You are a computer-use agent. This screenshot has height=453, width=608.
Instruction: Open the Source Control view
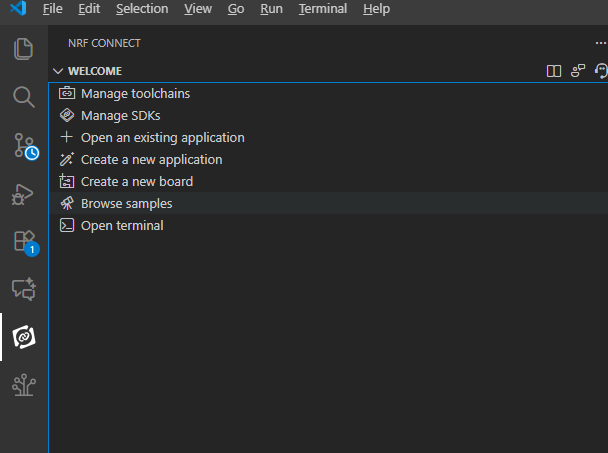pos(25,146)
